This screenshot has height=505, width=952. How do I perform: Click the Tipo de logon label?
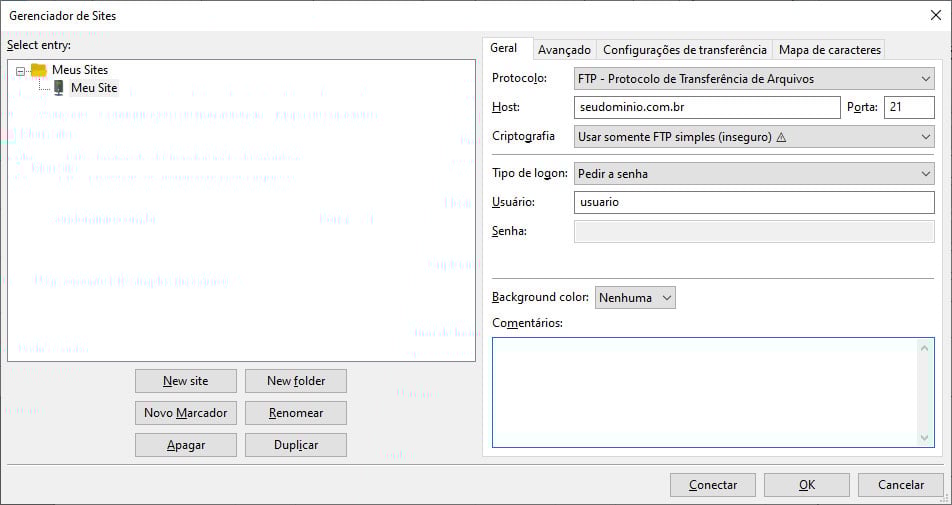coord(529,173)
